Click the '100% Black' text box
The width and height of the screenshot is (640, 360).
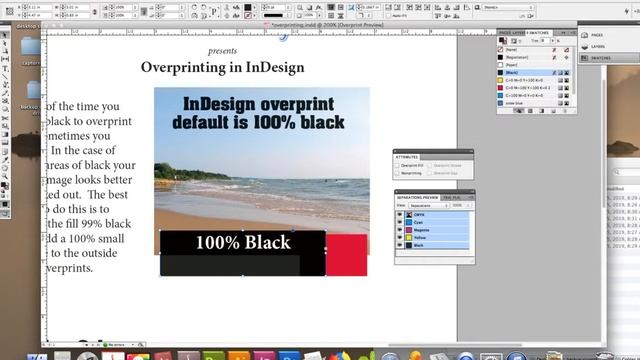coord(243,242)
